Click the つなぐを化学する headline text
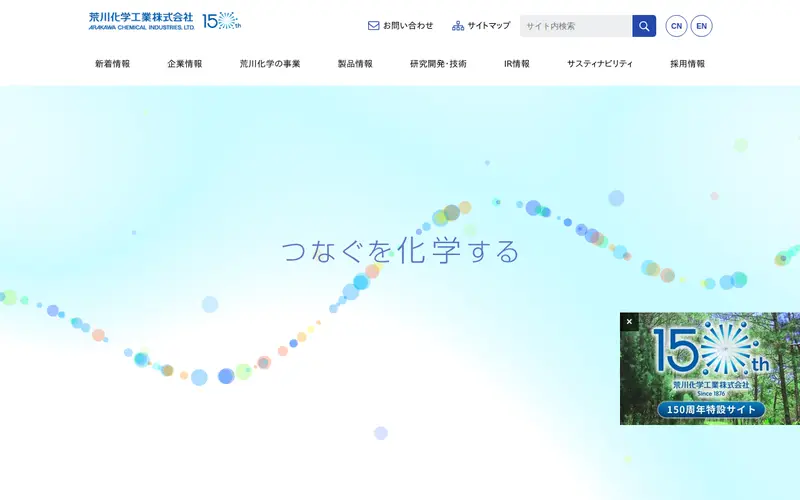Screen dimensions: 800x500 pyautogui.click(x=401, y=251)
